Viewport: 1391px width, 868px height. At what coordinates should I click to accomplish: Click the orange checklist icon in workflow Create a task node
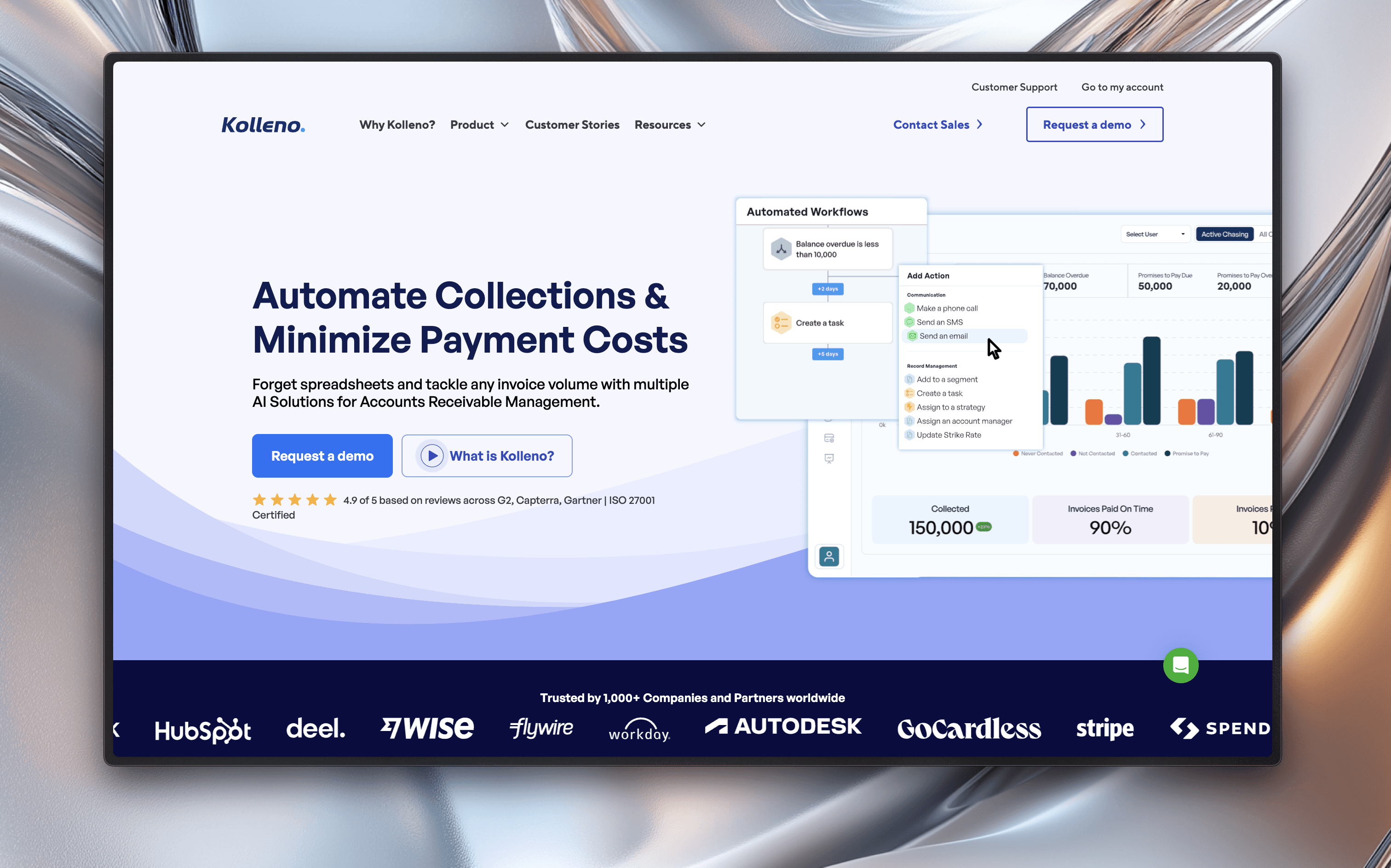tap(781, 323)
